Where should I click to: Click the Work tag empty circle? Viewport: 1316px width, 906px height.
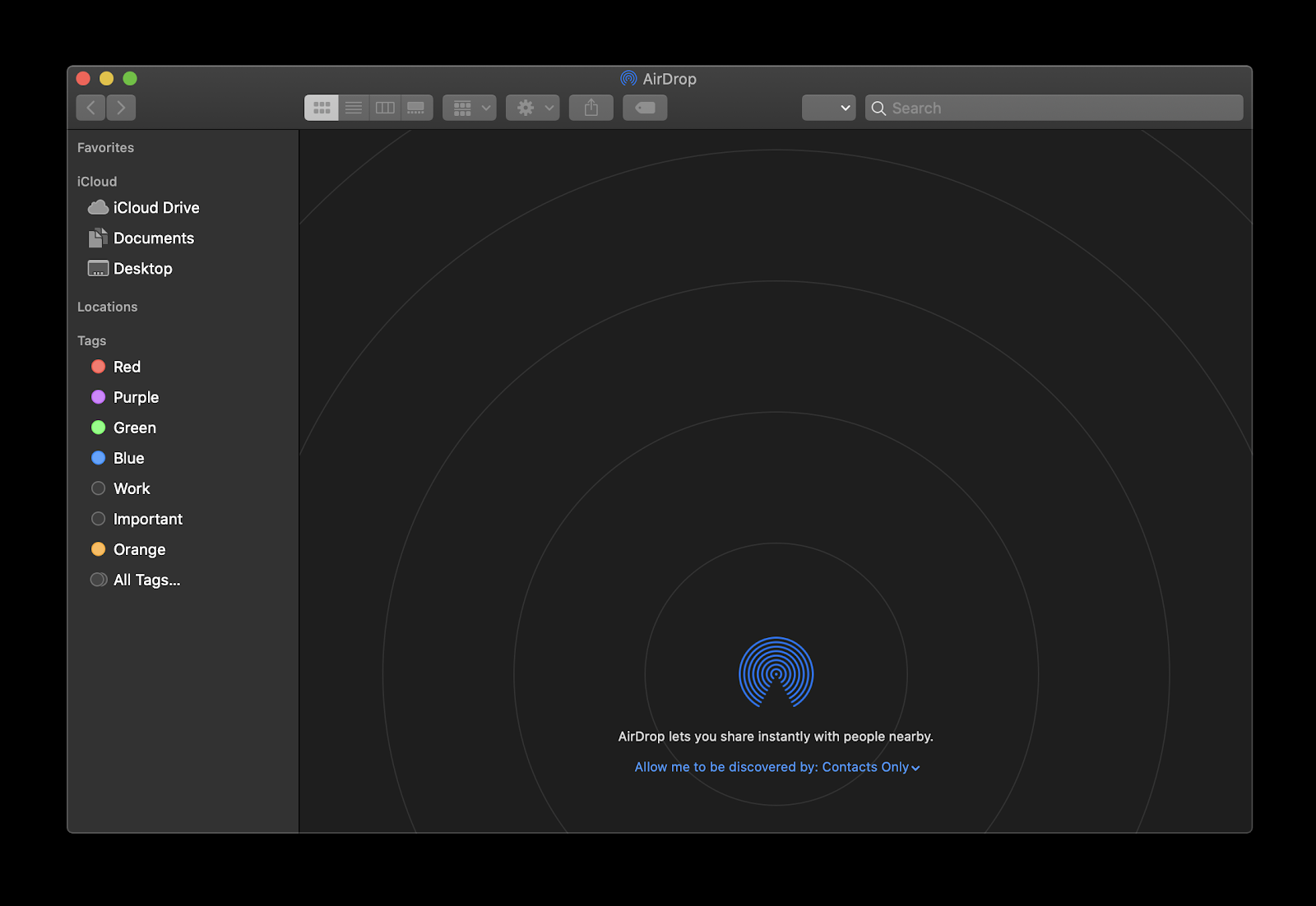click(x=98, y=488)
